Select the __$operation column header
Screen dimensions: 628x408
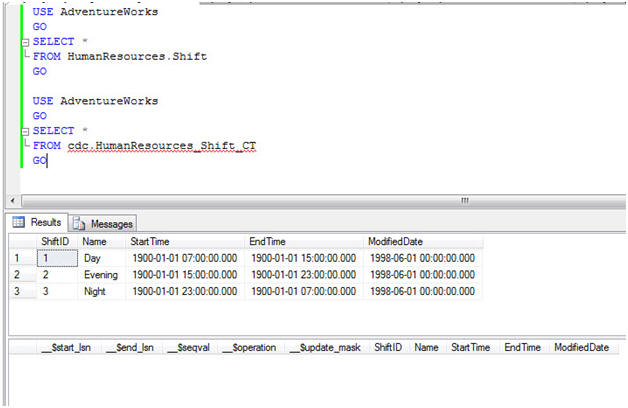[x=251, y=348]
